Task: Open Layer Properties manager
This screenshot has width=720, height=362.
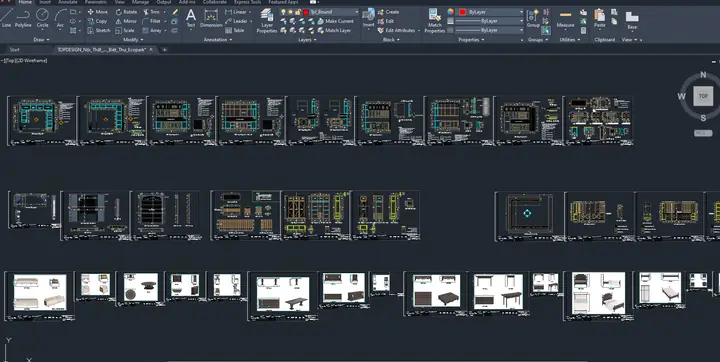Action: pos(267,21)
